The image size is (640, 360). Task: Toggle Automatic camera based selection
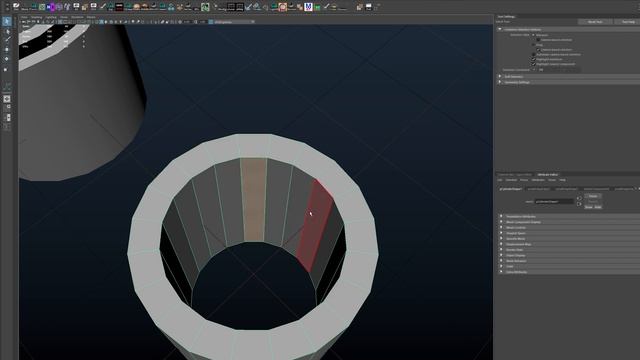coord(533,54)
